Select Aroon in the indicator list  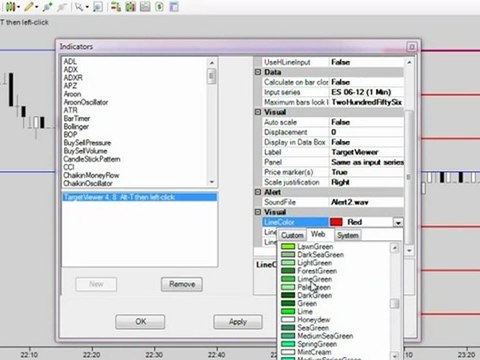[x=72, y=94]
